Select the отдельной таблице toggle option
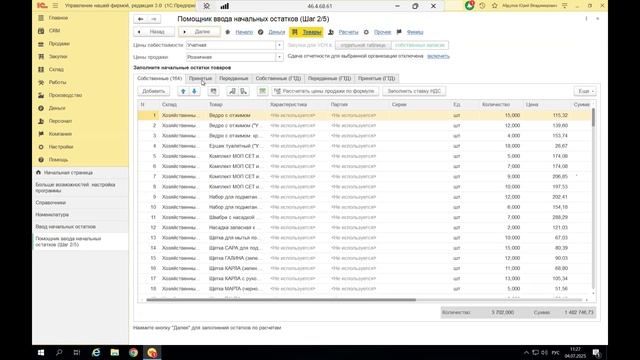Screen dimensions: 640x360 pos(363,45)
